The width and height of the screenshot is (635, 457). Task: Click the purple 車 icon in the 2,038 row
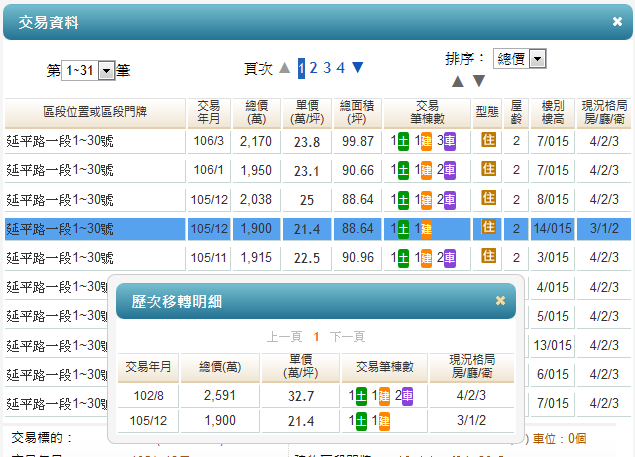coord(450,200)
